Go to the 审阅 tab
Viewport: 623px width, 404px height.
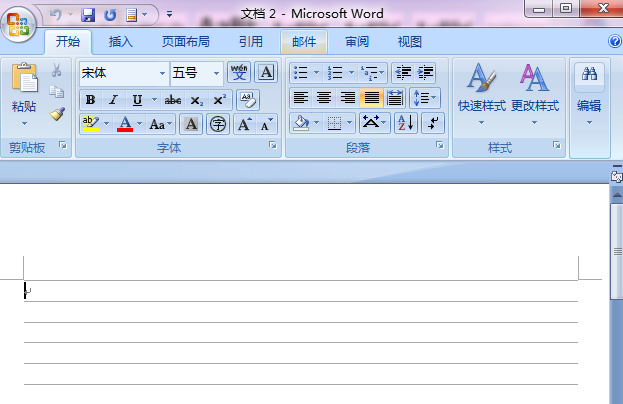coord(357,41)
